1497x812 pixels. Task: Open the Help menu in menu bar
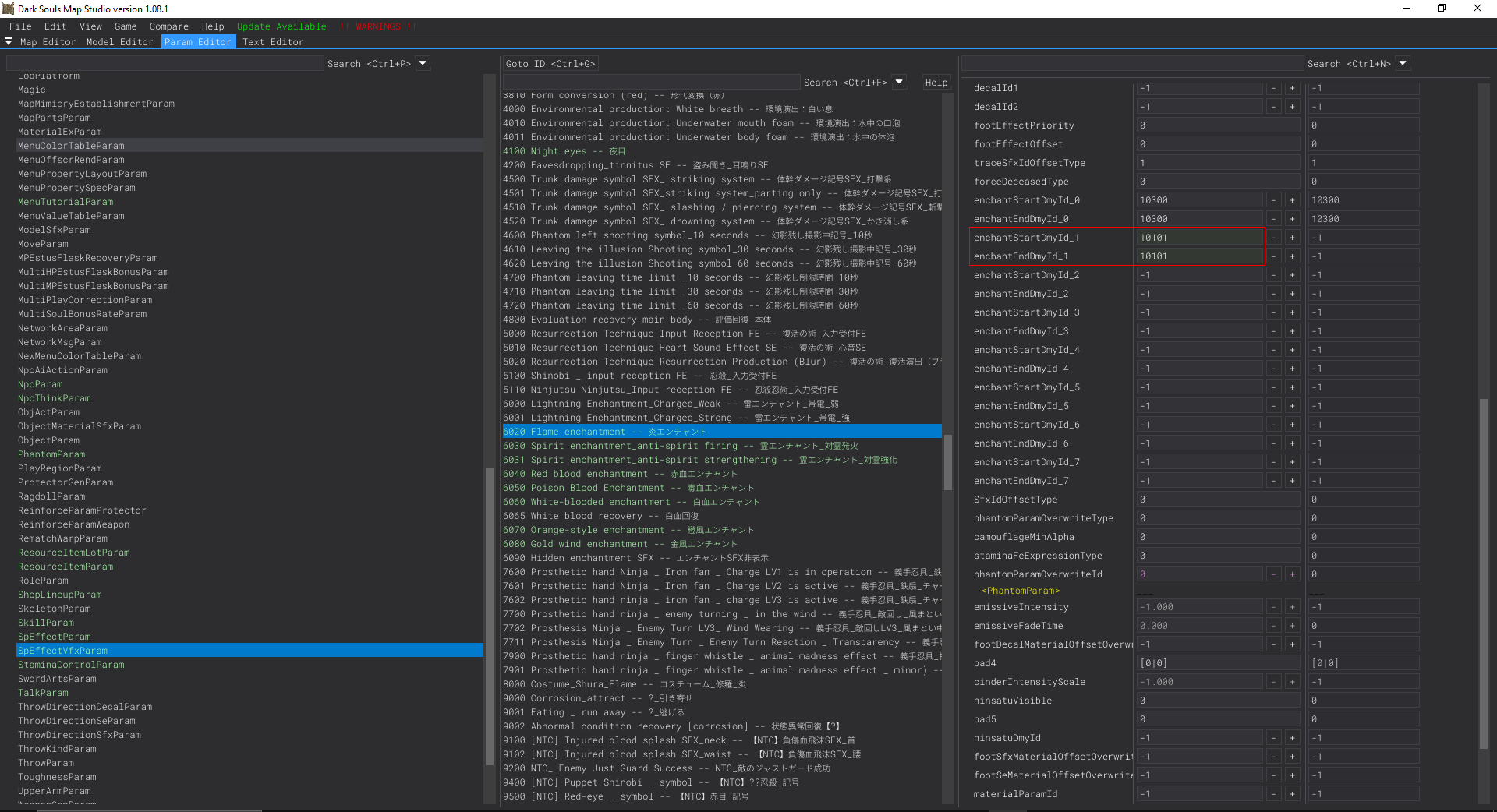tap(213, 26)
